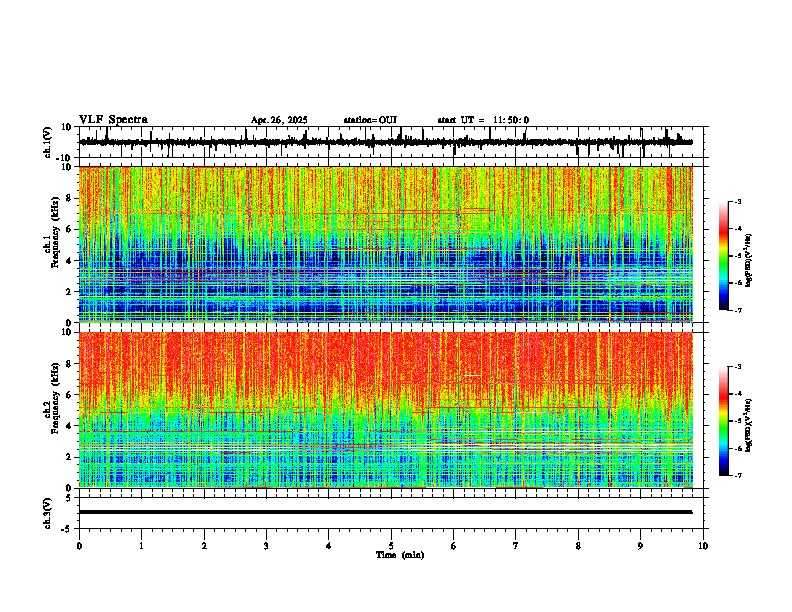This screenshot has height=612, width=792.
Task: Click the "8" kHz tick on ch.1 spectrogram axis
Action: [69, 198]
